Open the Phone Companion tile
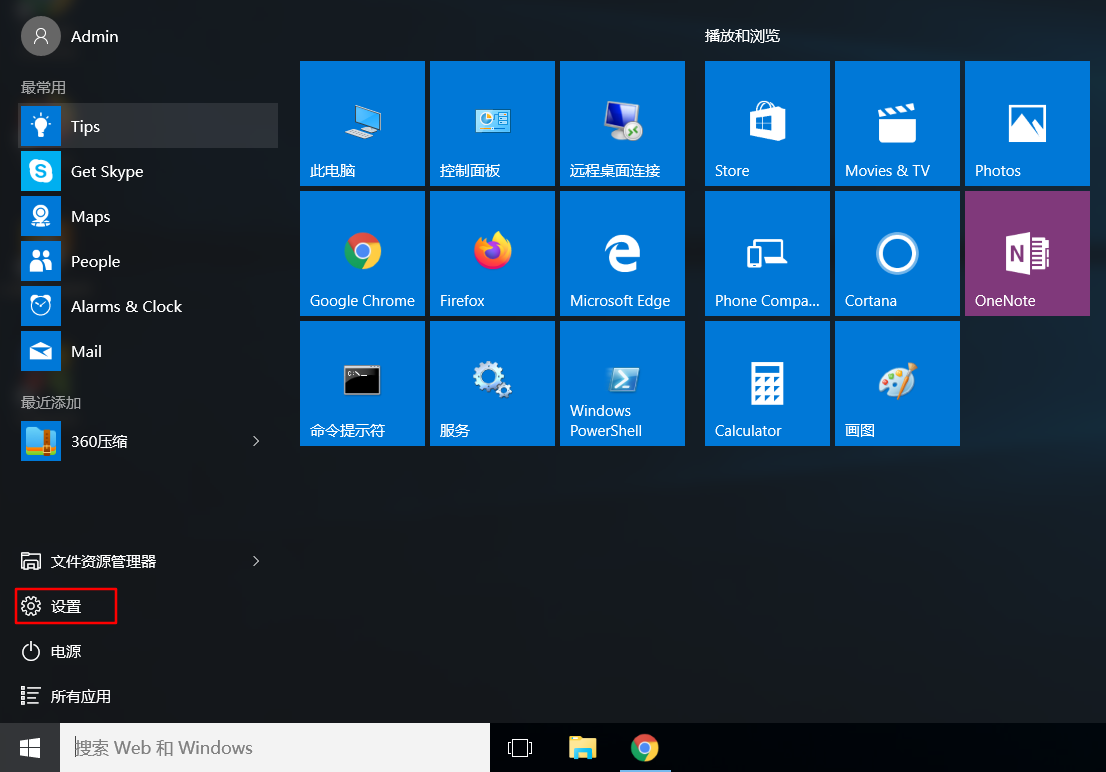 point(767,253)
